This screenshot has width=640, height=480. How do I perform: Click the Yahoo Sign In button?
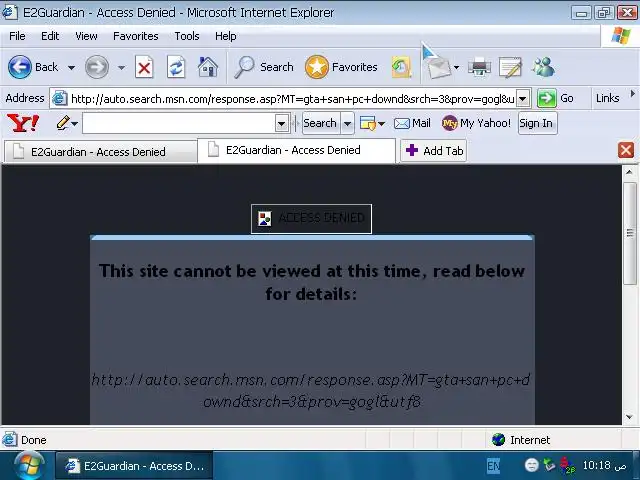click(x=537, y=123)
